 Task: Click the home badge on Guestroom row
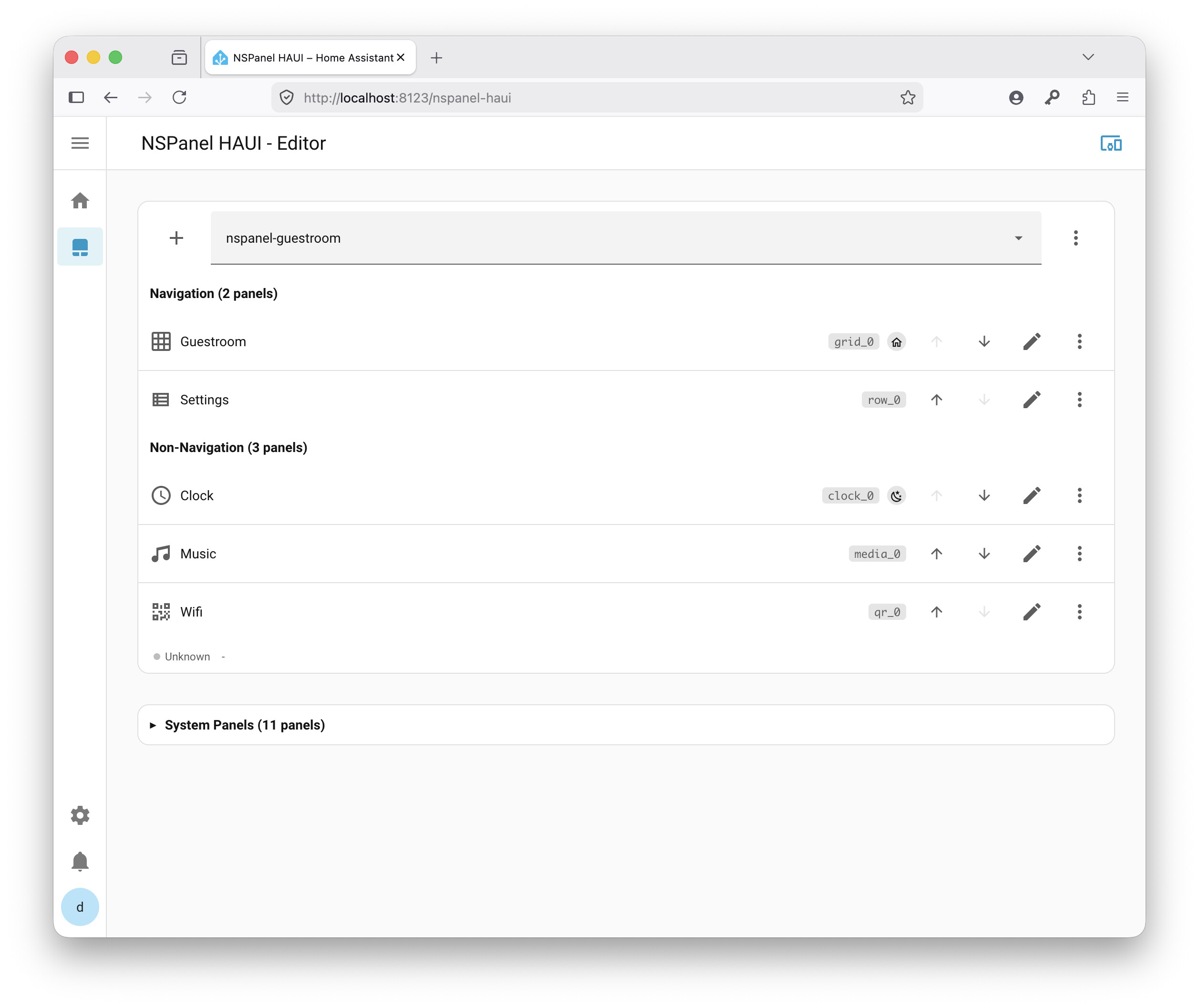(896, 342)
